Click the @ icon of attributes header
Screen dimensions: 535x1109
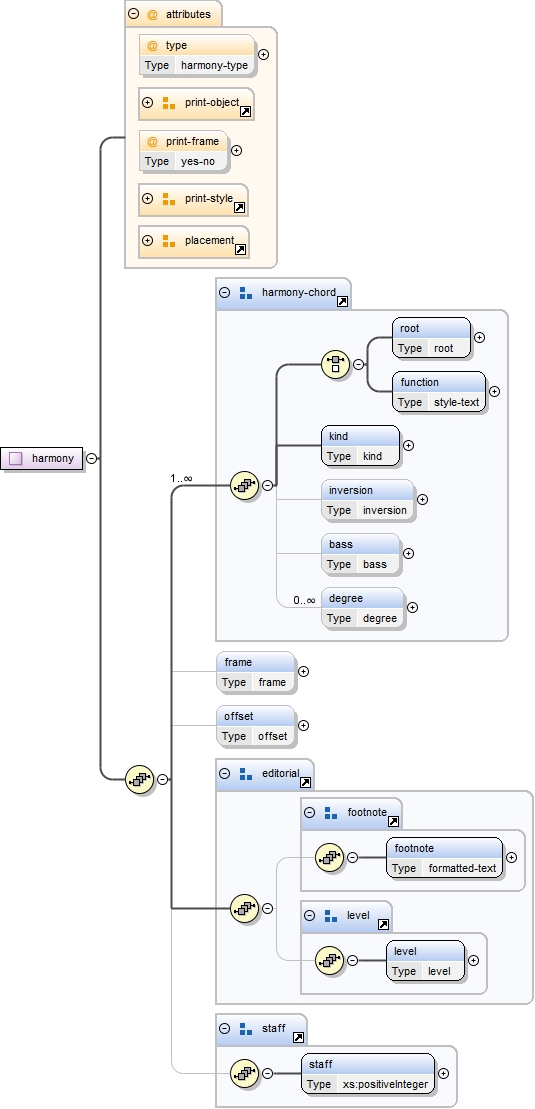152,14
